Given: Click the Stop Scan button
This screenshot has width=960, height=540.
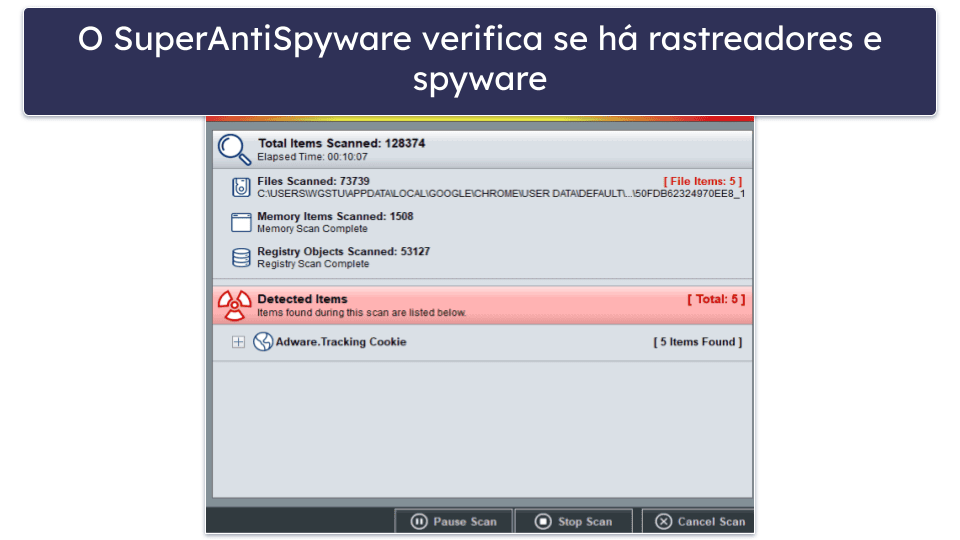Looking at the screenshot, I should pyautogui.click(x=573, y=521).
